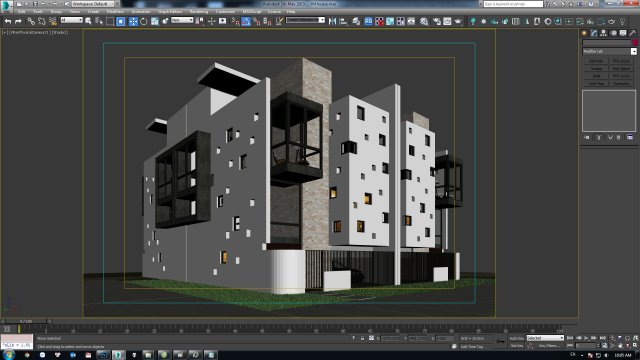
Task: Open the Workspace: Default dropdown
Action: (93, 4)
